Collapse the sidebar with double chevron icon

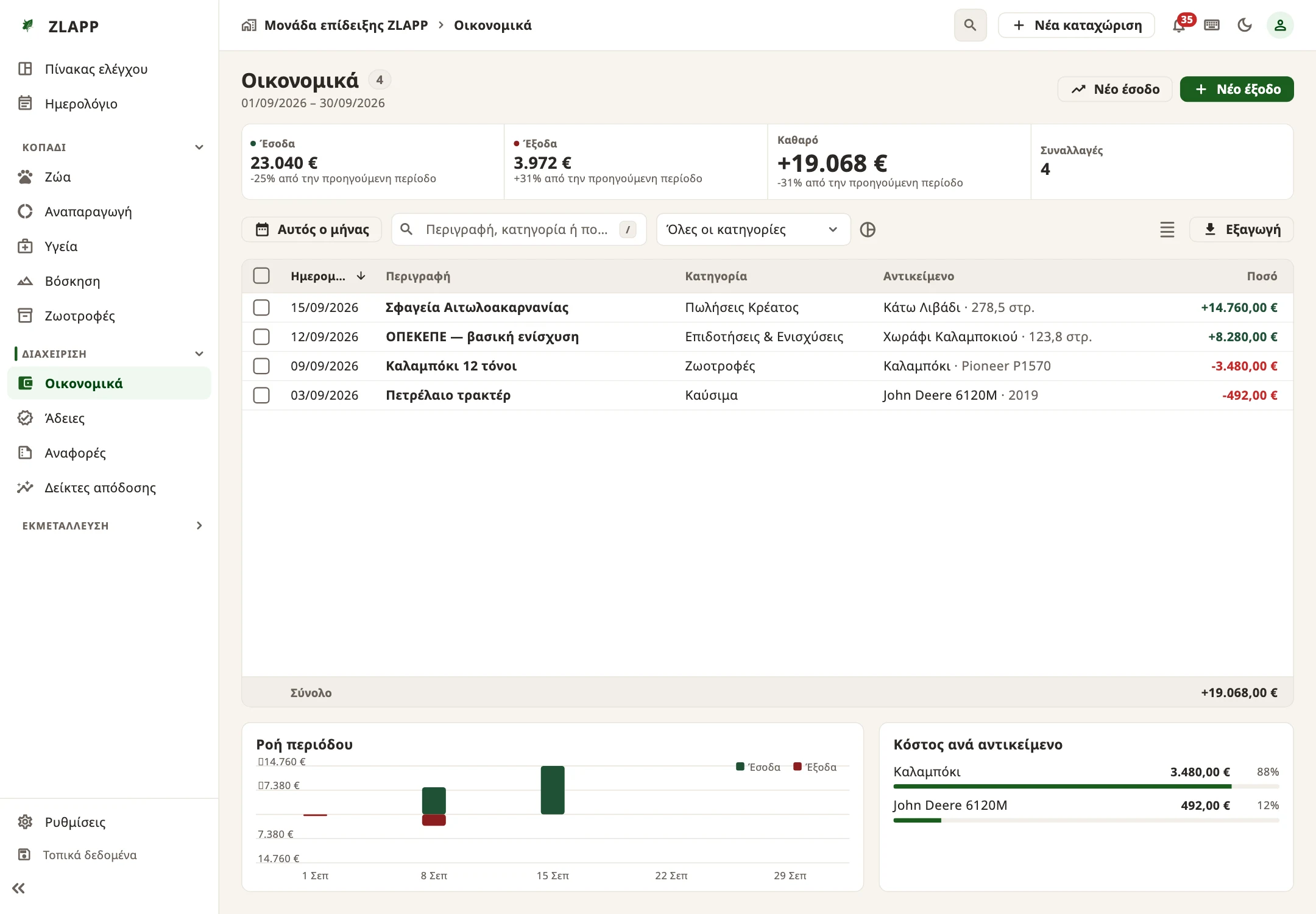(19, 888)
